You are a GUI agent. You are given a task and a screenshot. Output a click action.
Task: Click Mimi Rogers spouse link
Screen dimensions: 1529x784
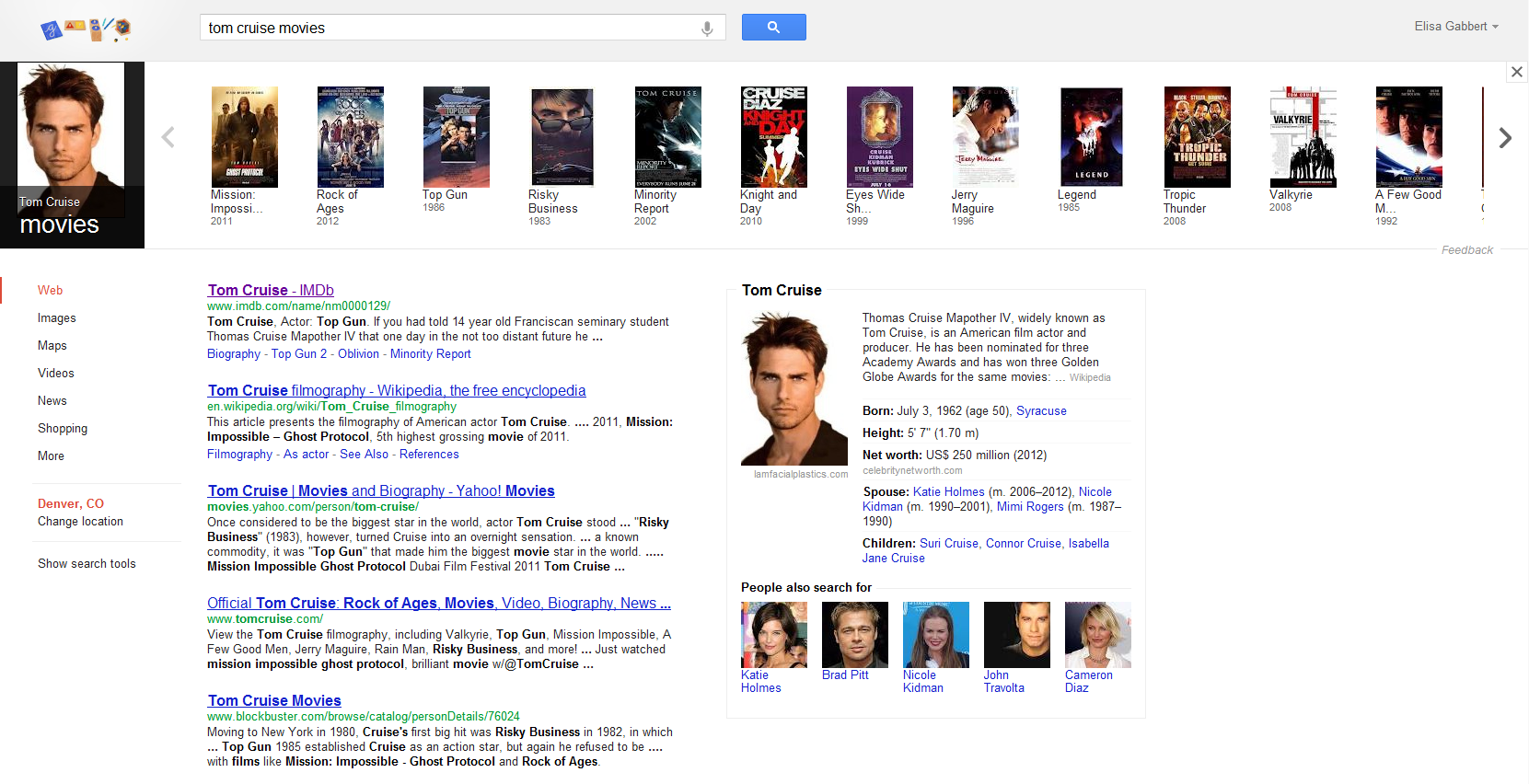pyautogui.click(x=1030, y=506)
